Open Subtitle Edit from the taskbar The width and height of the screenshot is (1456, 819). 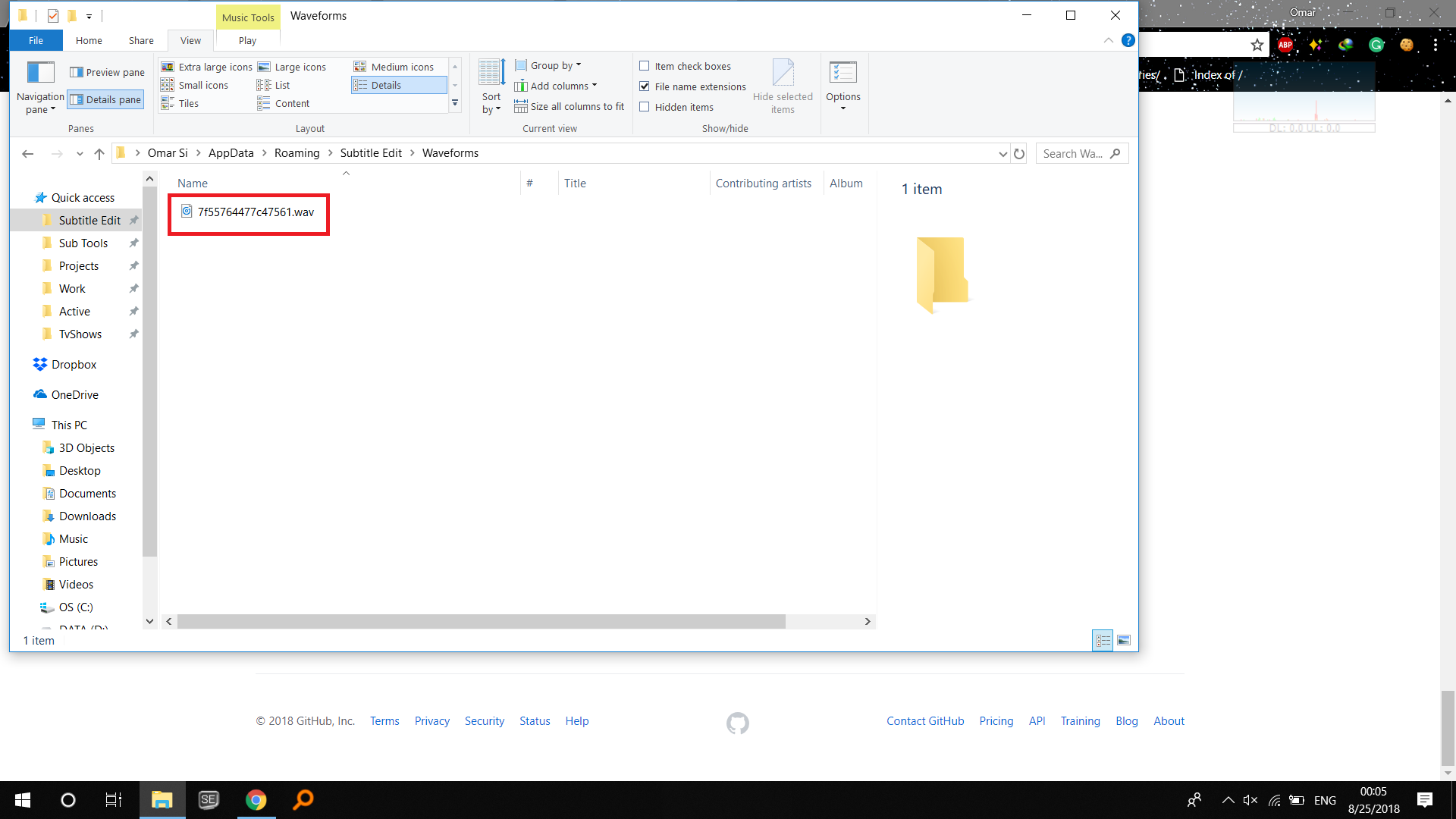point(209,800)
